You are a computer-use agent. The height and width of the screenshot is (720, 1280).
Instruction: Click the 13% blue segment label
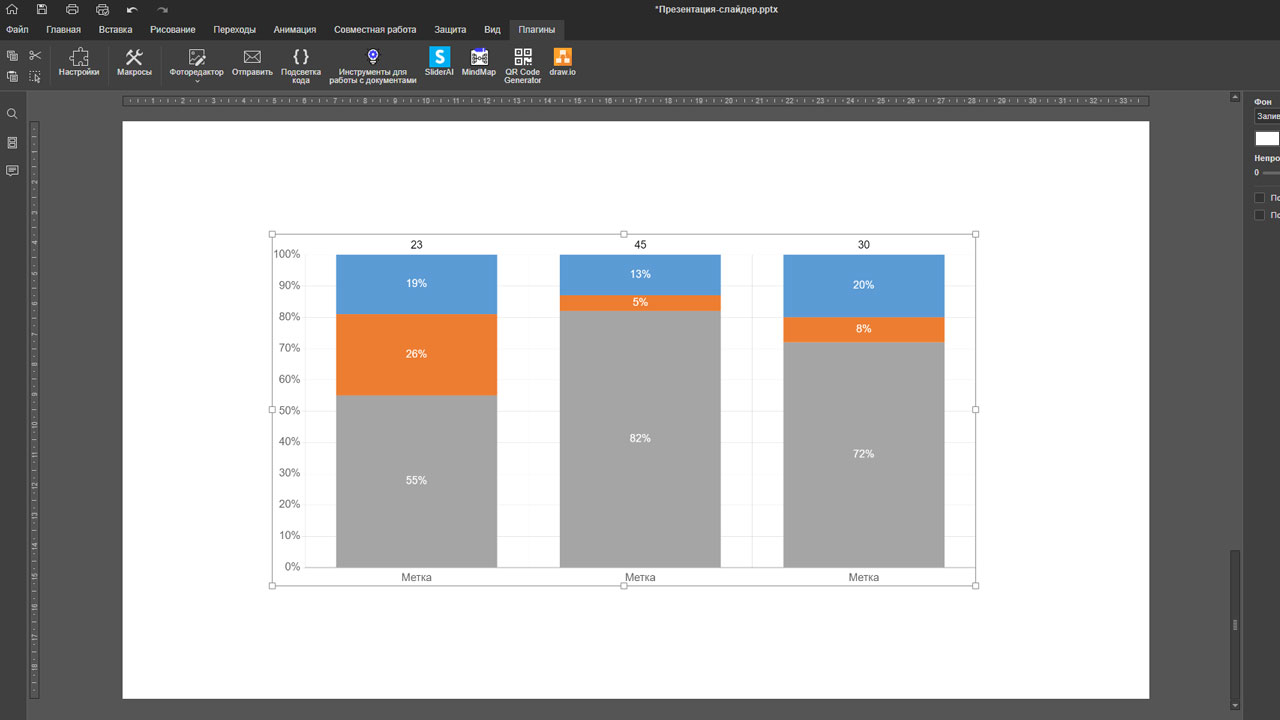click(x=640, y=275)
